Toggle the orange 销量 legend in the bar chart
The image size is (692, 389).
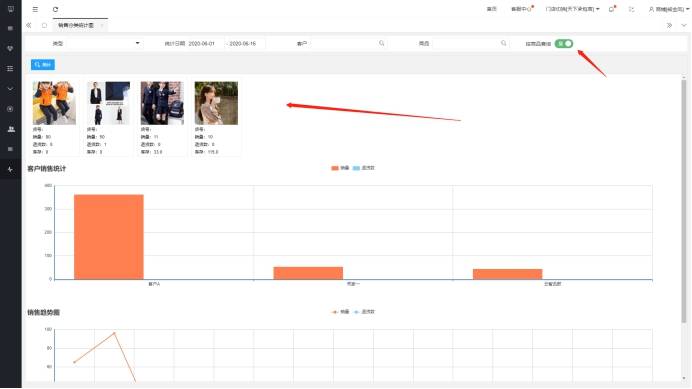[340, 168]
